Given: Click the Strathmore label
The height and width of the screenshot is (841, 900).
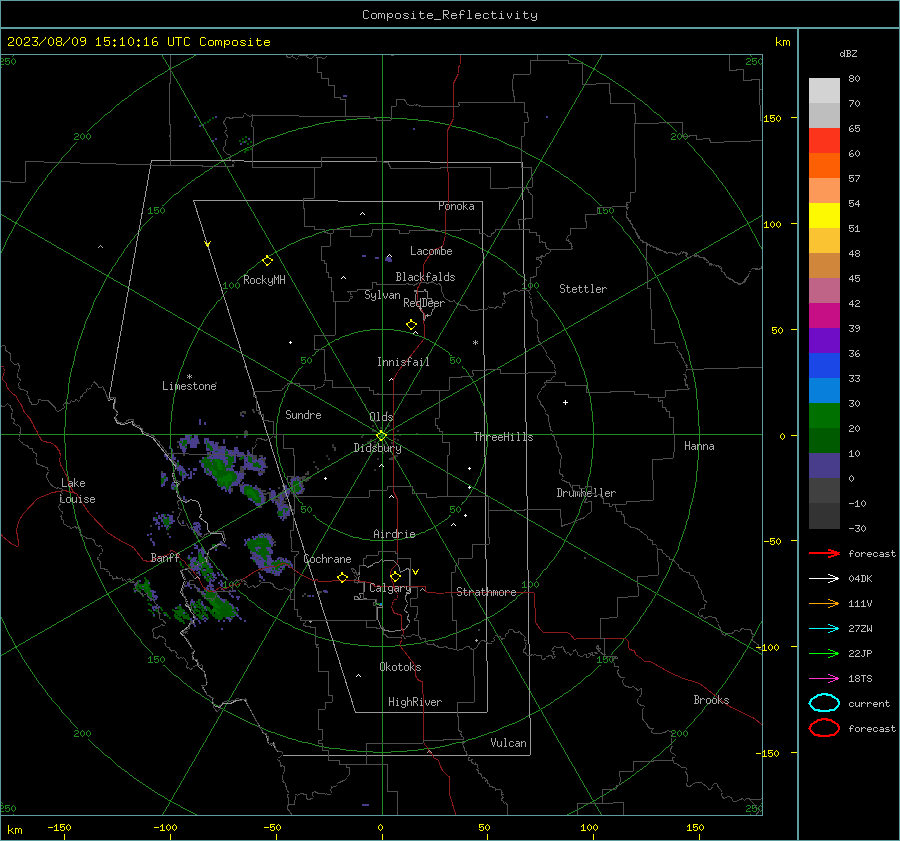Looking at the screenshot, I should tap(486, 592).
